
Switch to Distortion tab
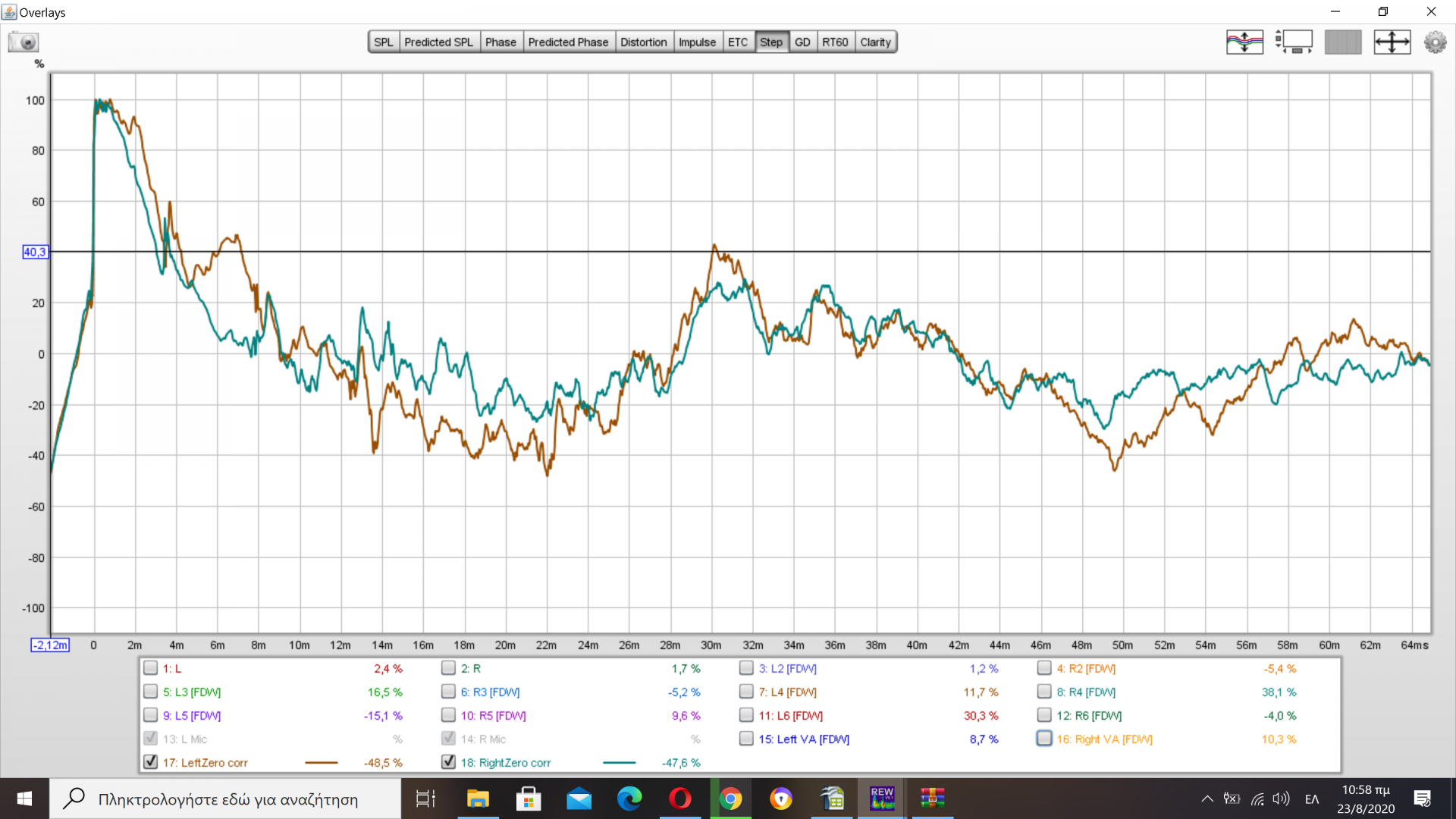(x=644, y=42)
